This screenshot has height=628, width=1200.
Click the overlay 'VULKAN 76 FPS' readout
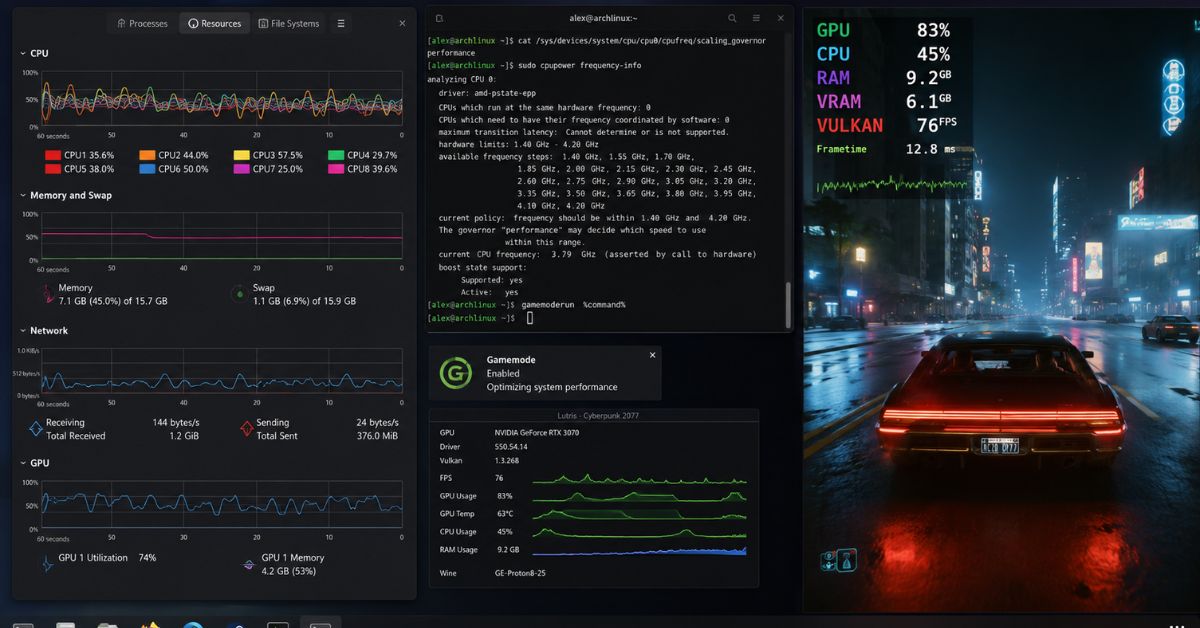pos(886,125)
